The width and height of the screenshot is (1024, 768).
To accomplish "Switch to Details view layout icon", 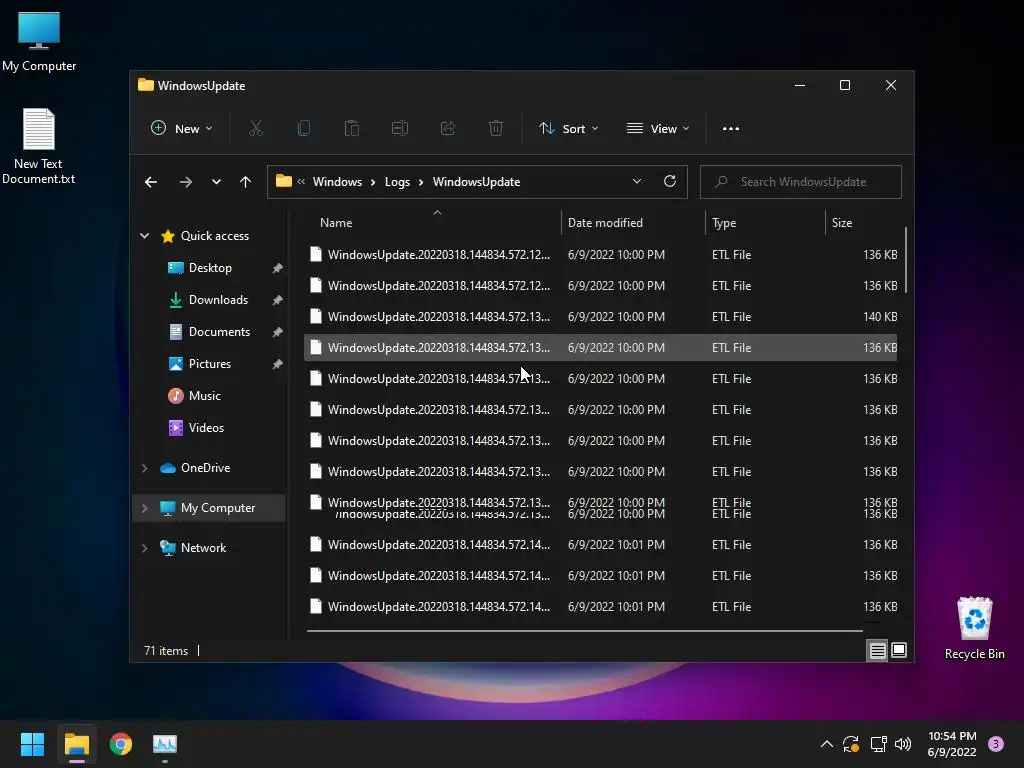I will tap(878, 650).
